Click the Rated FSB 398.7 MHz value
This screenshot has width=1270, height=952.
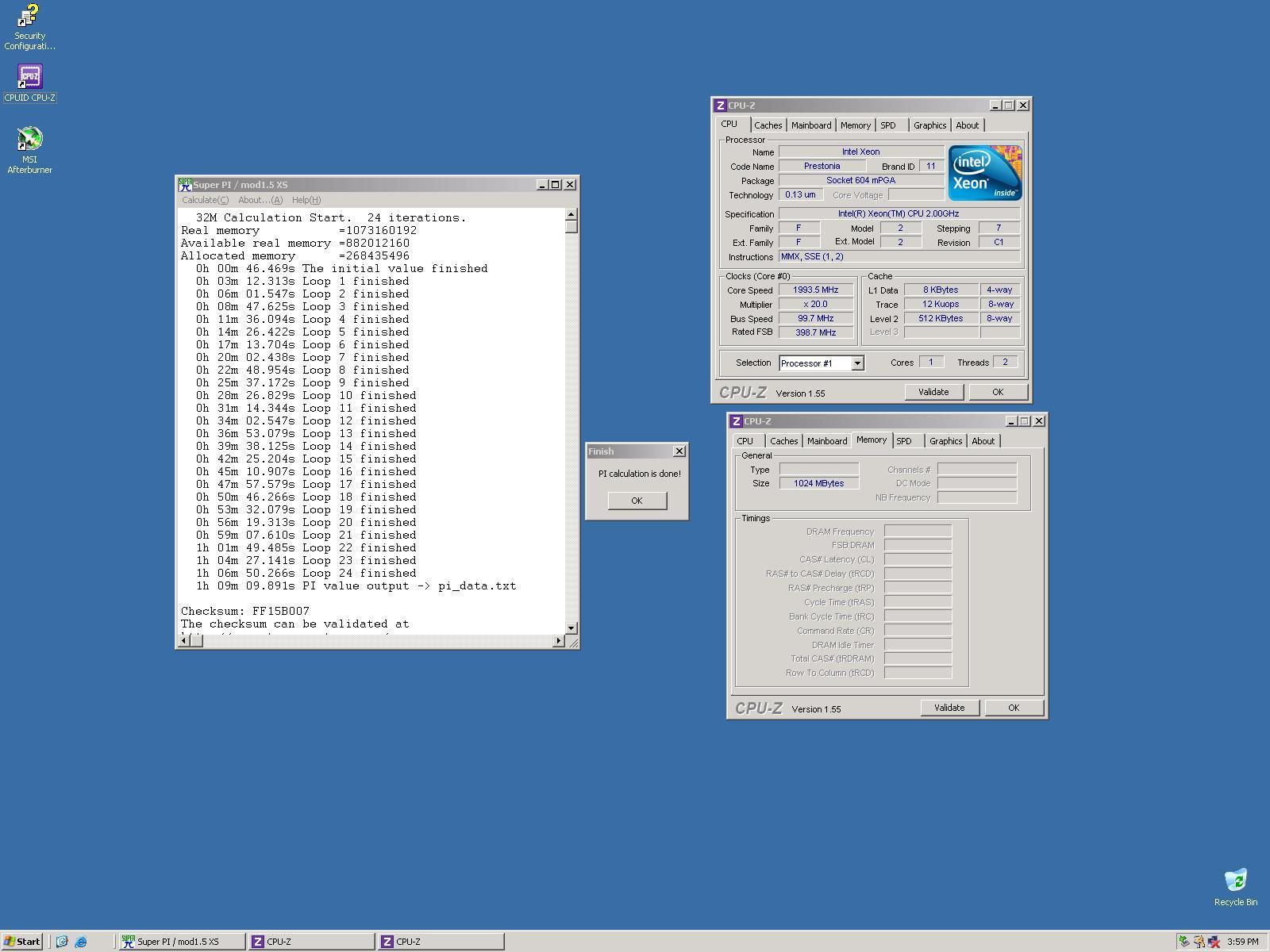click(x=816, y=332)
